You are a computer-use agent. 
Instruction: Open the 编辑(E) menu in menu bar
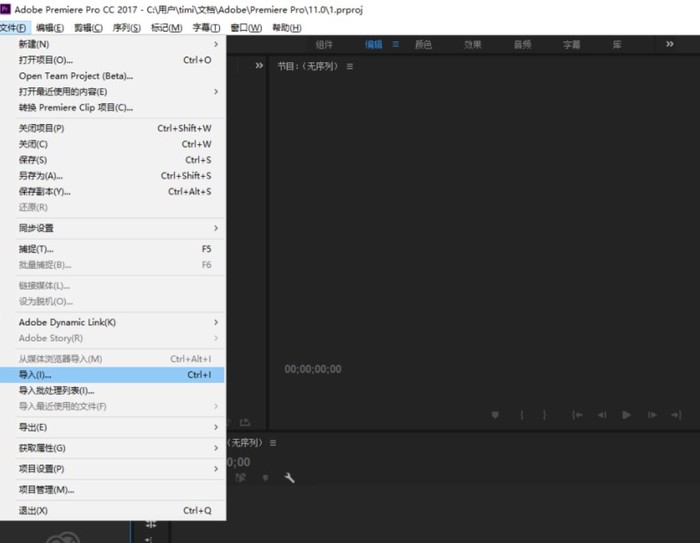[x=50, y=28]
